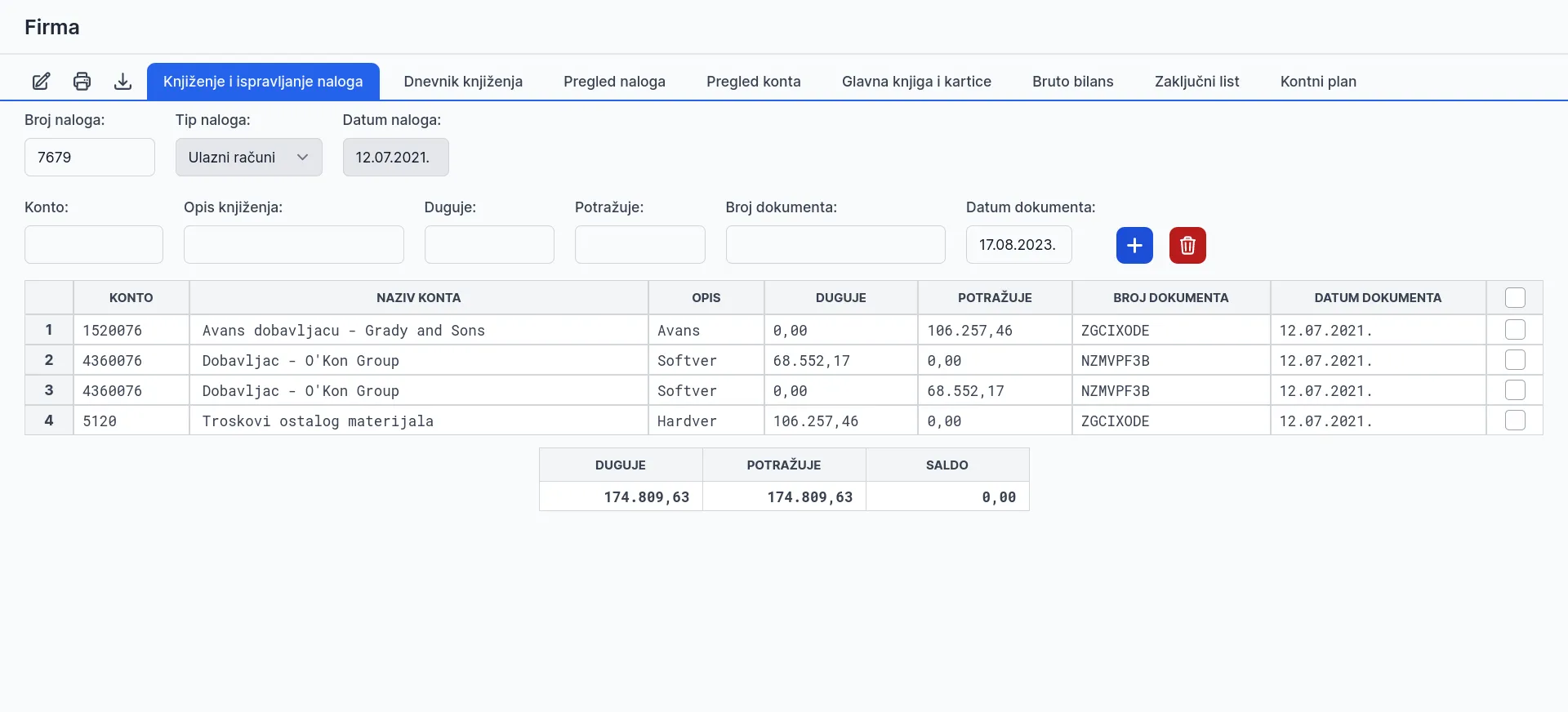Click the Broj naloga input field
Viewport: 1568px width, 712px height.
(x=90, y=157)
